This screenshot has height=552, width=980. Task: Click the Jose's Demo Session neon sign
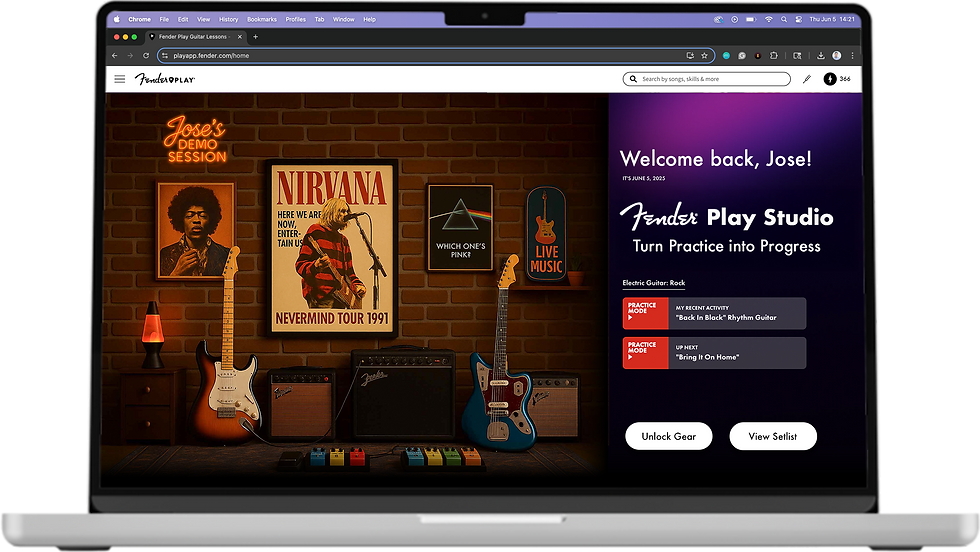(x=196, y=140)
